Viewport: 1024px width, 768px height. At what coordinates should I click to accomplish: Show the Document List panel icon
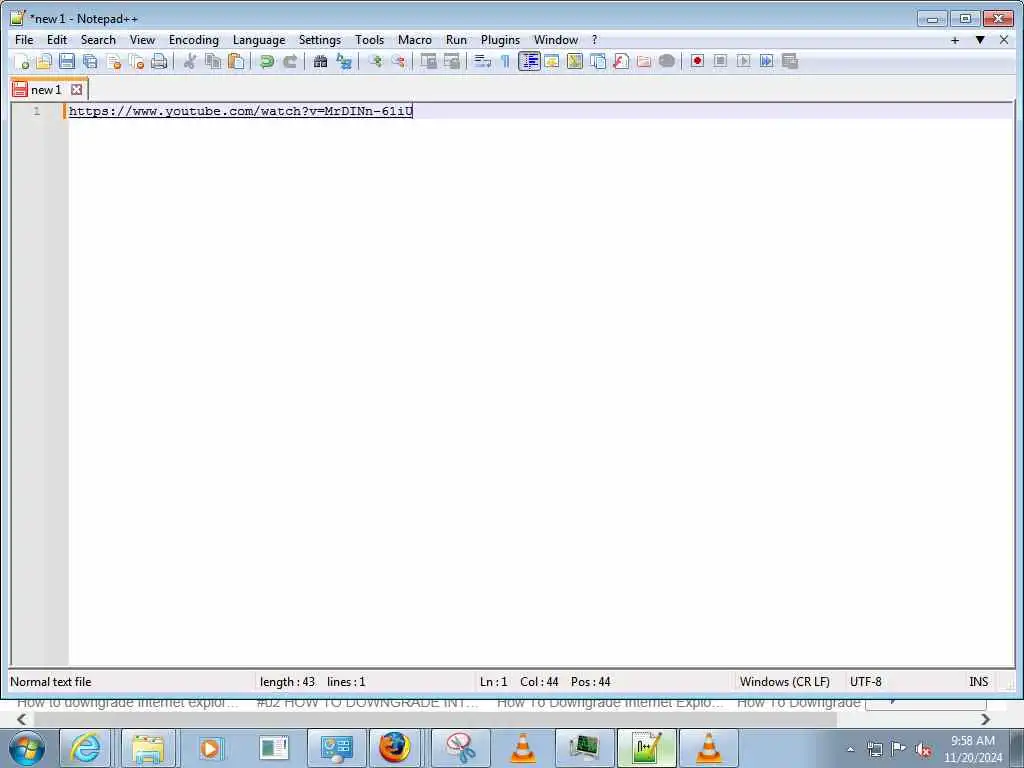[598, 61]
